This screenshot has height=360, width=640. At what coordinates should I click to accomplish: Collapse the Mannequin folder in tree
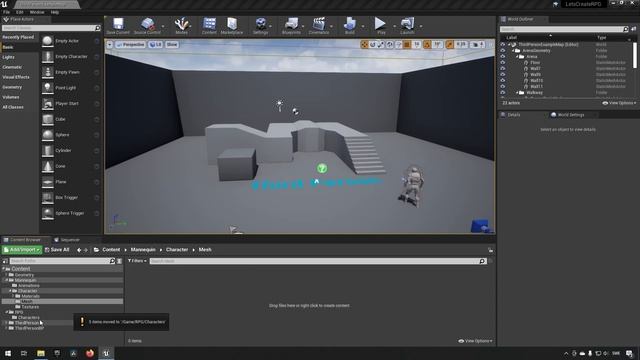pyautogui.click(x=6, y=280)
